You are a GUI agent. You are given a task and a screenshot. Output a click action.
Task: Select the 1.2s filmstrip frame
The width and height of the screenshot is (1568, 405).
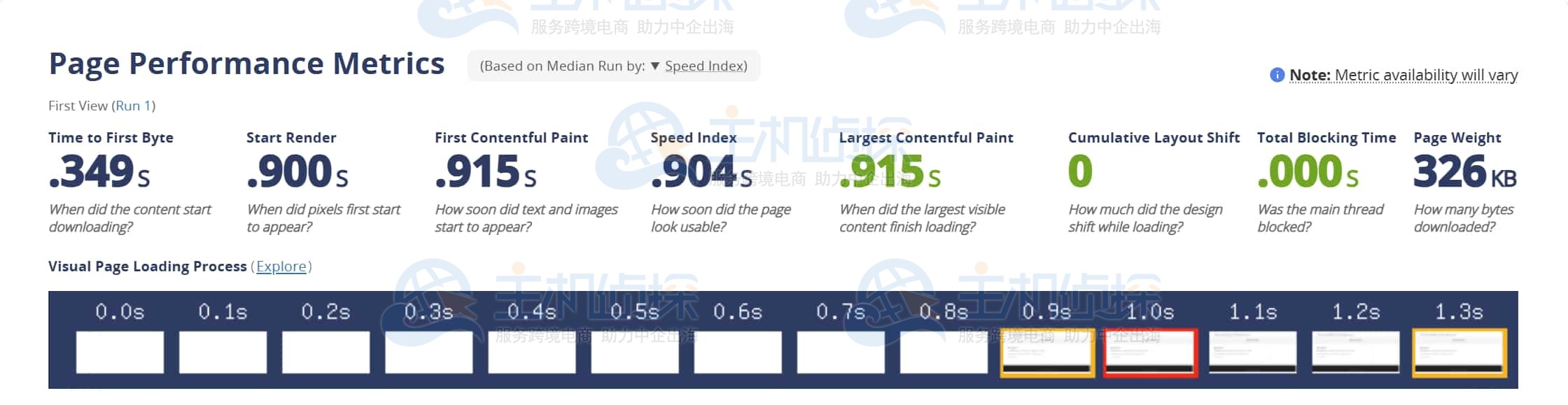1356,353
